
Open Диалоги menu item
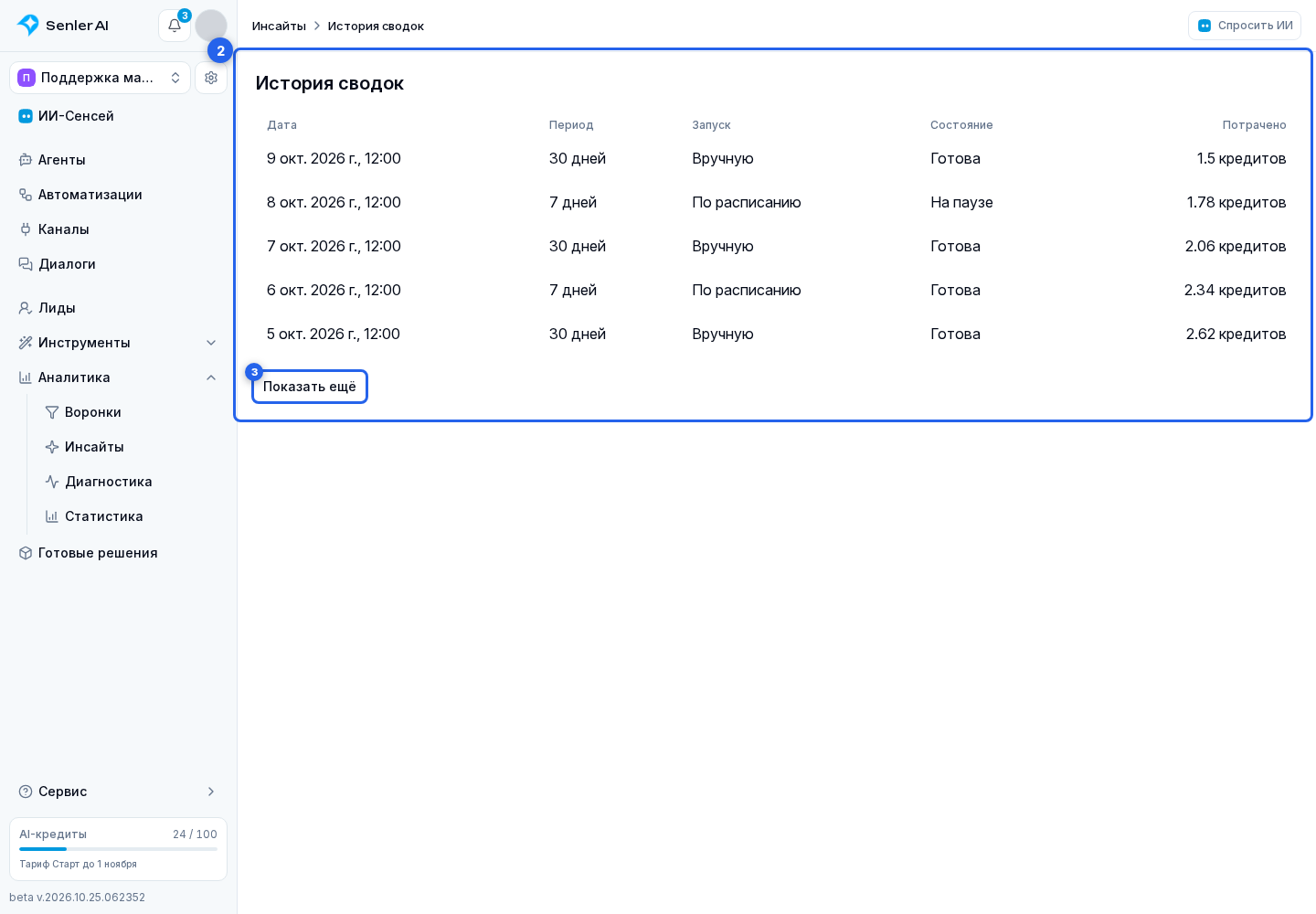point(118,264)
